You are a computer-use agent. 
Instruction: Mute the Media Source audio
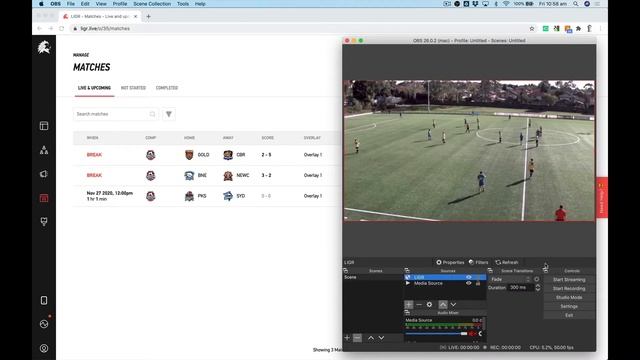tap(473, 333)
